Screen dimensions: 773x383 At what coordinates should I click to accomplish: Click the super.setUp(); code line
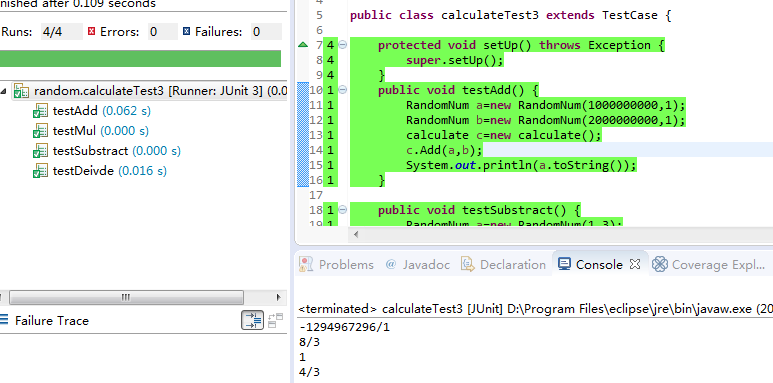click(455, 60)
